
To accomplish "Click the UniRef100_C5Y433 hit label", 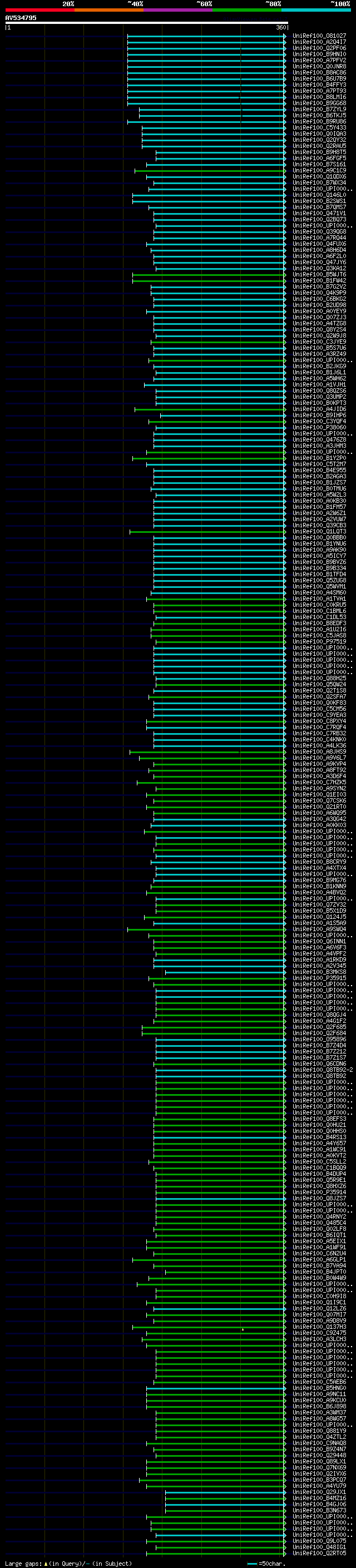I will 319,128.
